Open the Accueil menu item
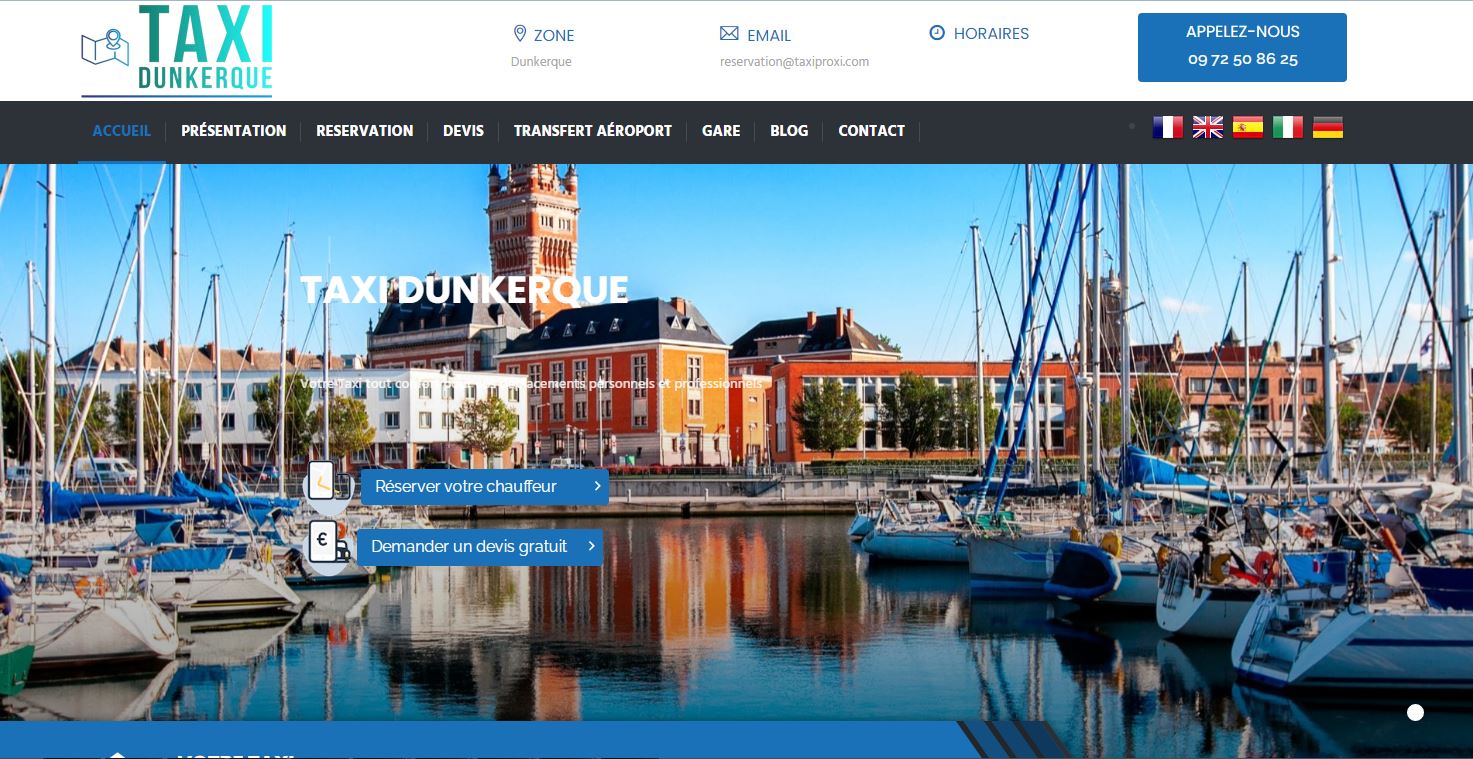This screenshot has height=759, width=1473. point(121,131)
